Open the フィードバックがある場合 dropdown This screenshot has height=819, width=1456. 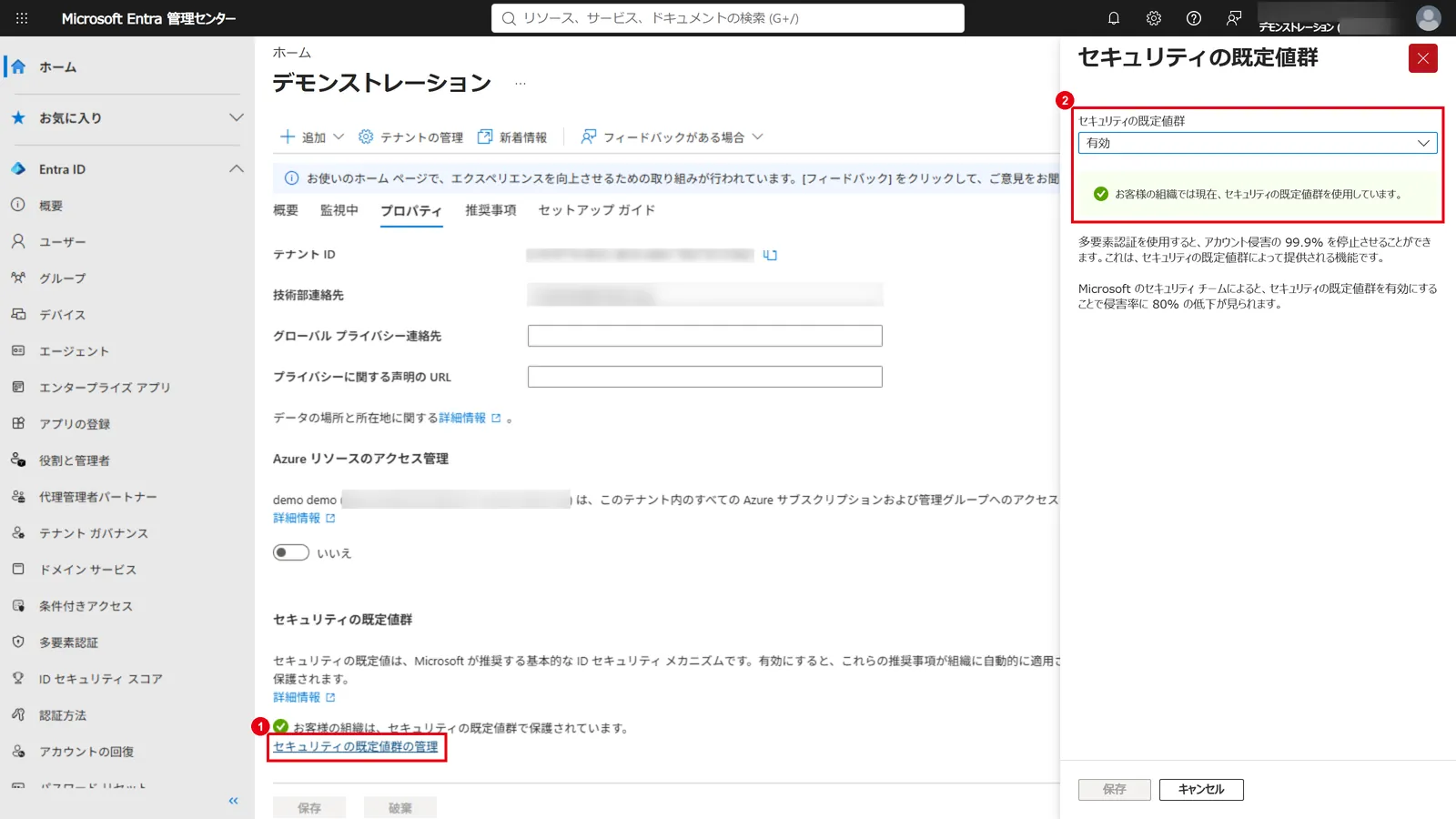672,137
